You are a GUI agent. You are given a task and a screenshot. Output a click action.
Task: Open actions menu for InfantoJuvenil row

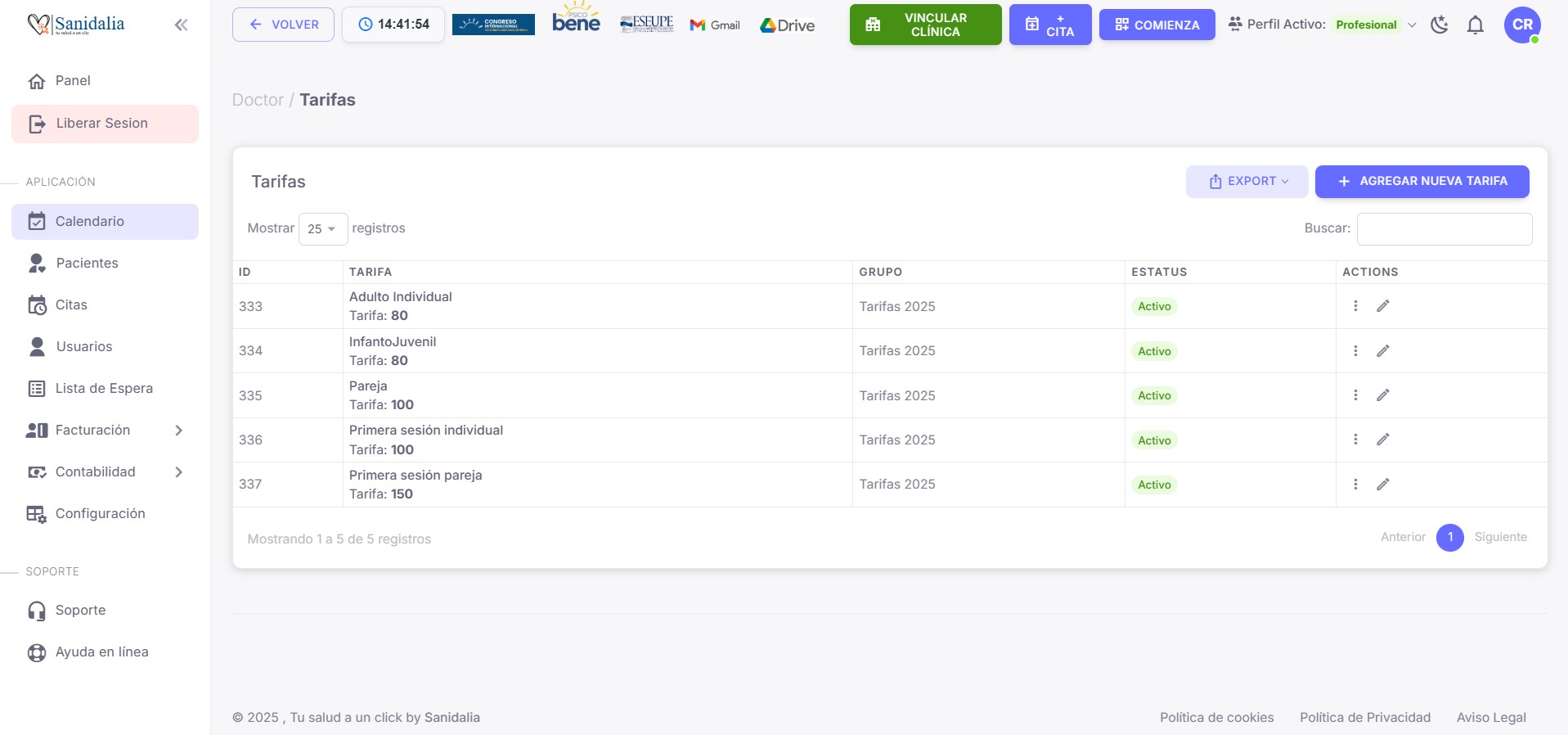point(1355,351)
